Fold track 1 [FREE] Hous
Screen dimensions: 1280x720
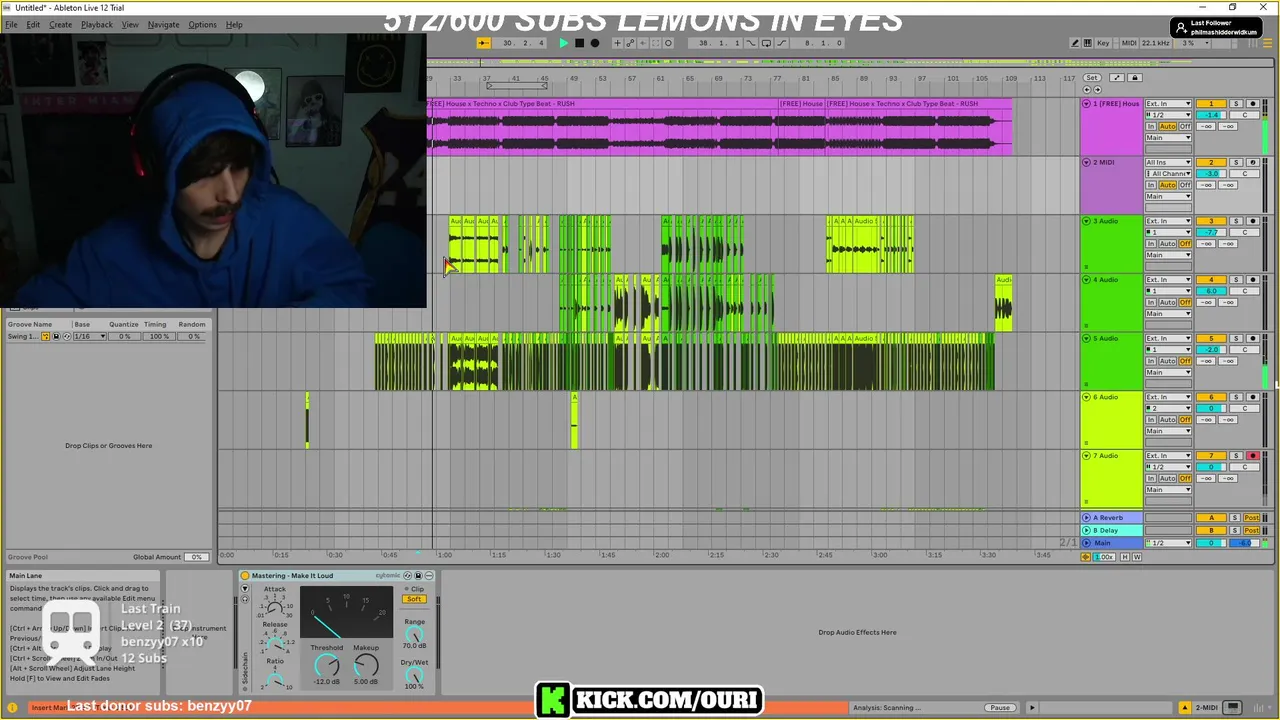[x=1086, y=104]
